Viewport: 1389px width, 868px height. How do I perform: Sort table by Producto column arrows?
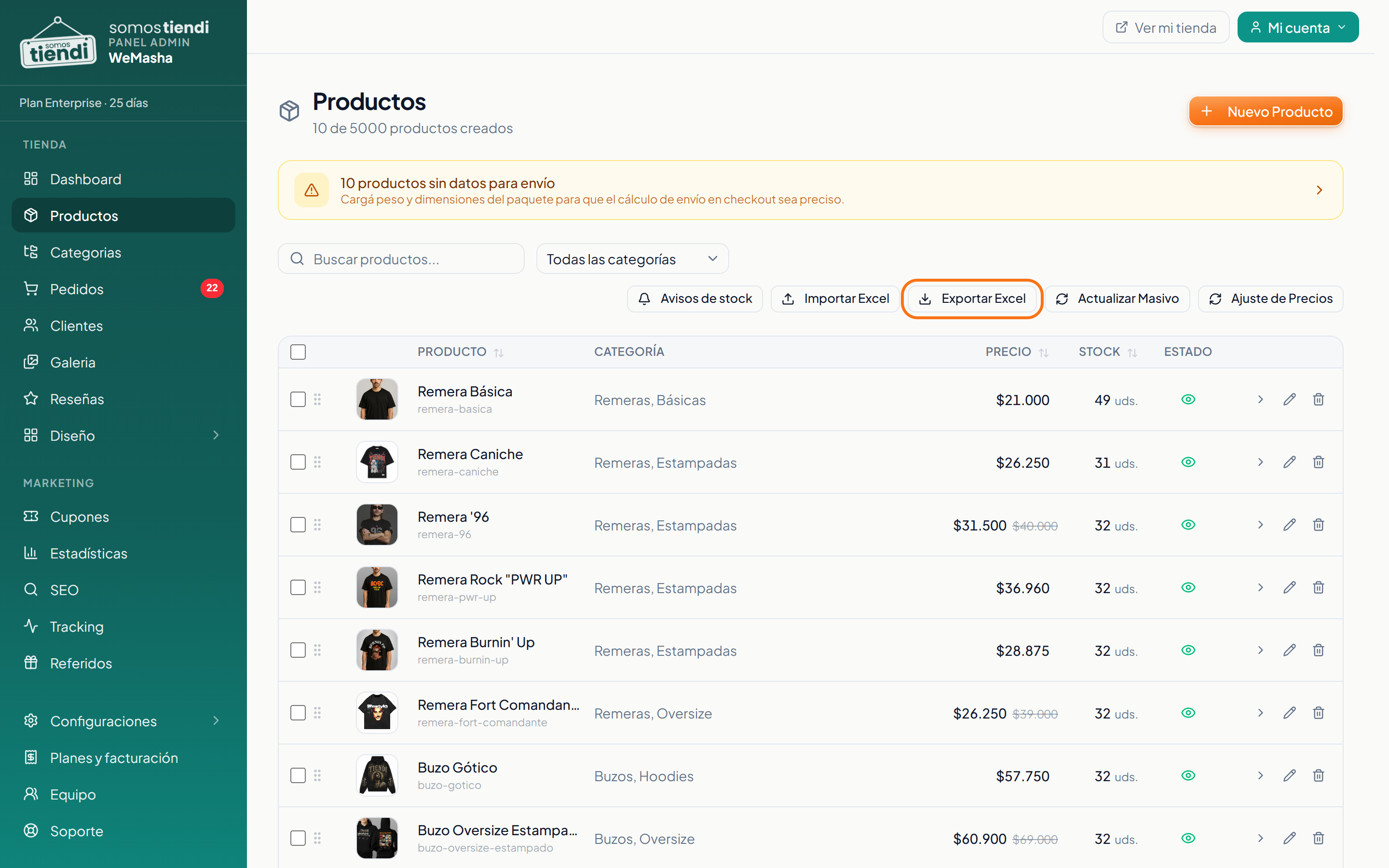(499, 353)
